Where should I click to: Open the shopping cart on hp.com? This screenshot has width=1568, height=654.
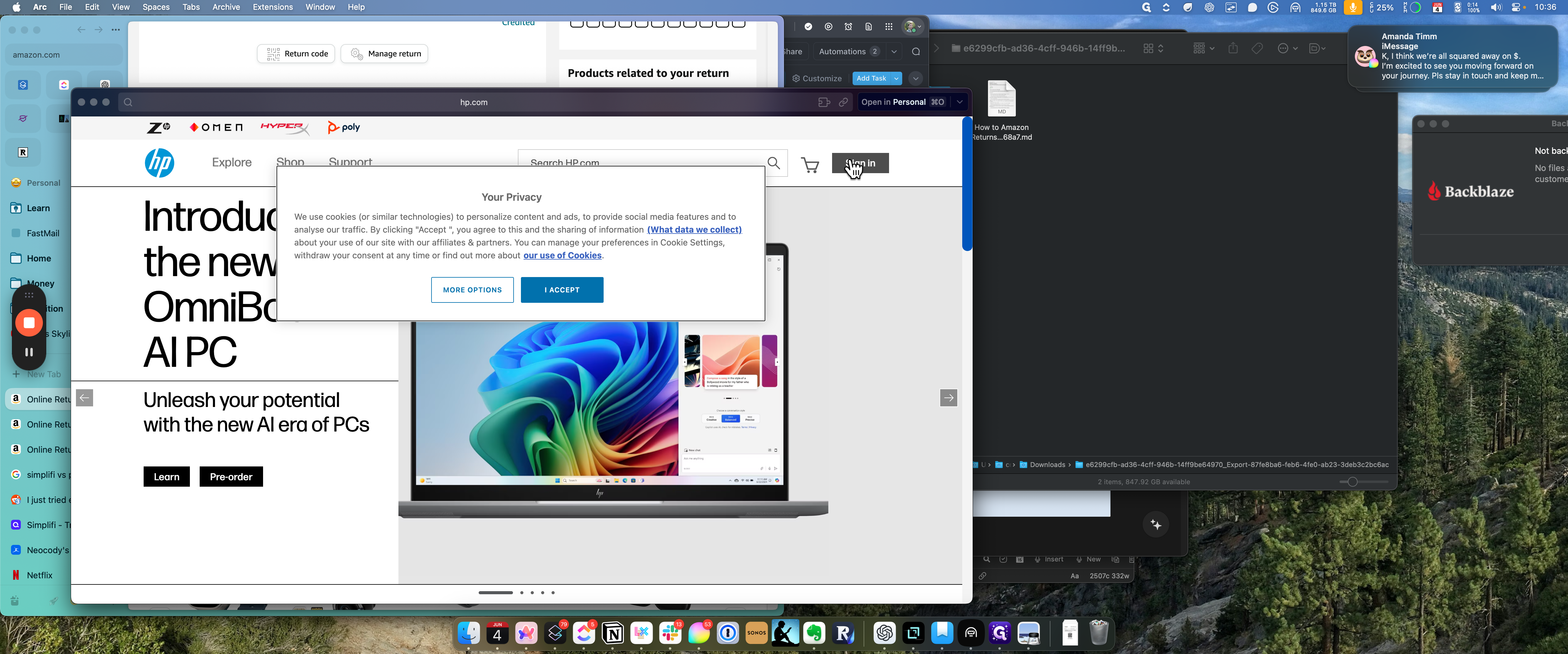(x=809, y=164)
